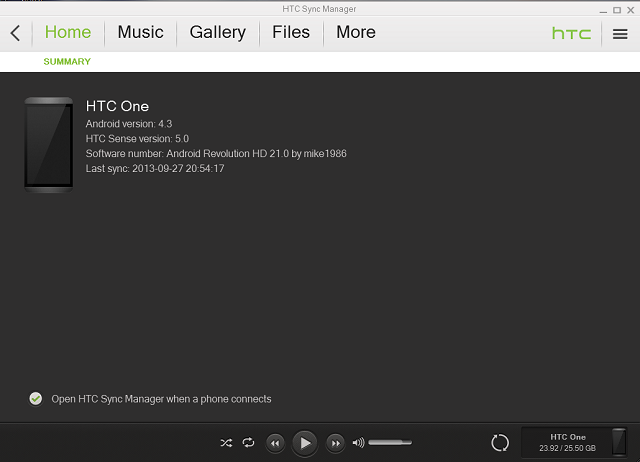Adjust the volume slider
Viewport: 640px width, 462px height.
pos(390,442)
